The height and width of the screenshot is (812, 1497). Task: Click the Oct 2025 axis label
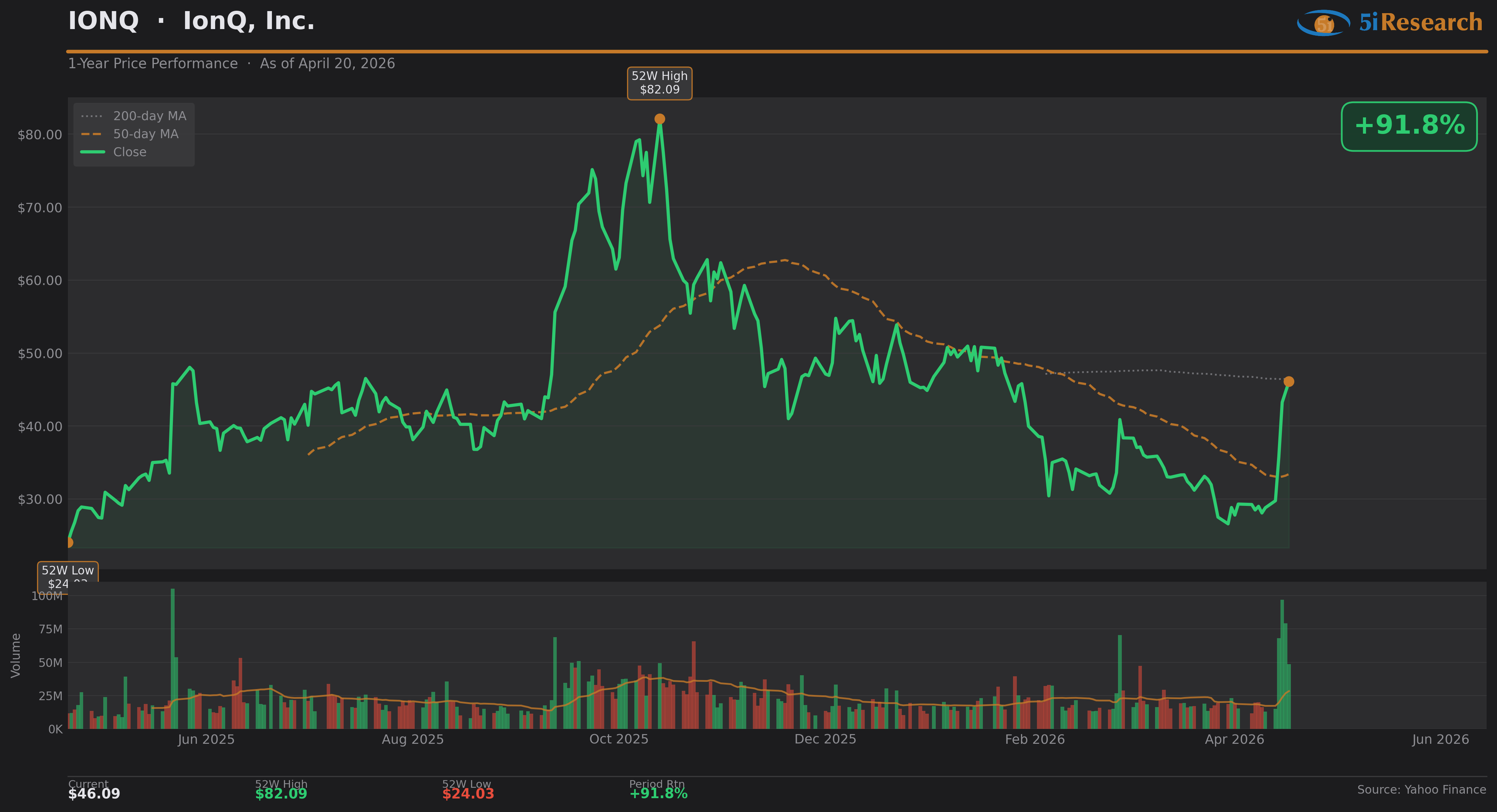618,739
